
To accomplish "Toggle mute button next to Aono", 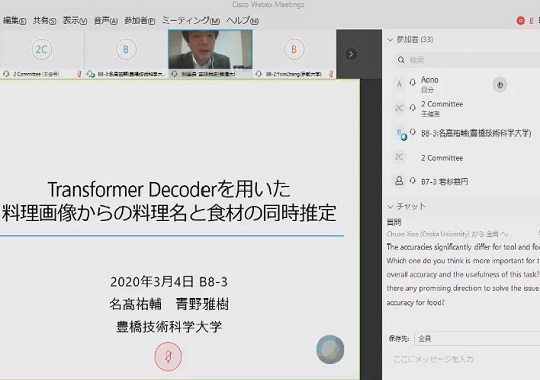I will [x=500, y=84].
